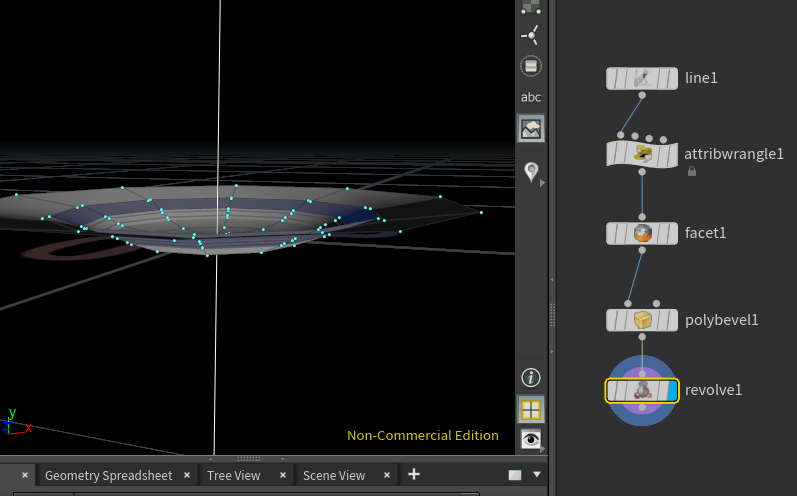797x496 pixels.
Task: Click the lock badge under attribwrangle1
Action: point(692,171)
